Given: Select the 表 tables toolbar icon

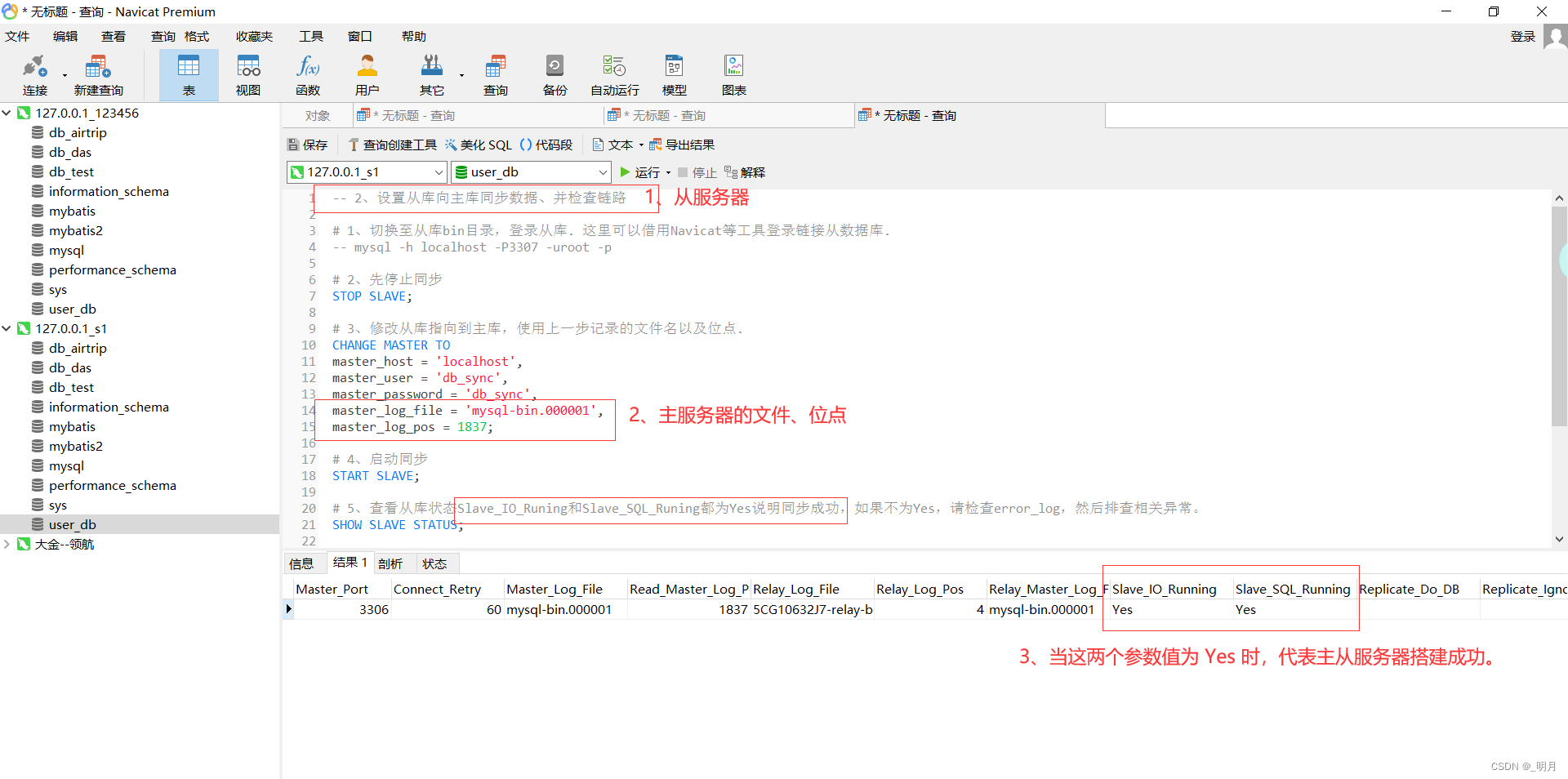Looking at the screenshot, I should (x=189, y=75).
